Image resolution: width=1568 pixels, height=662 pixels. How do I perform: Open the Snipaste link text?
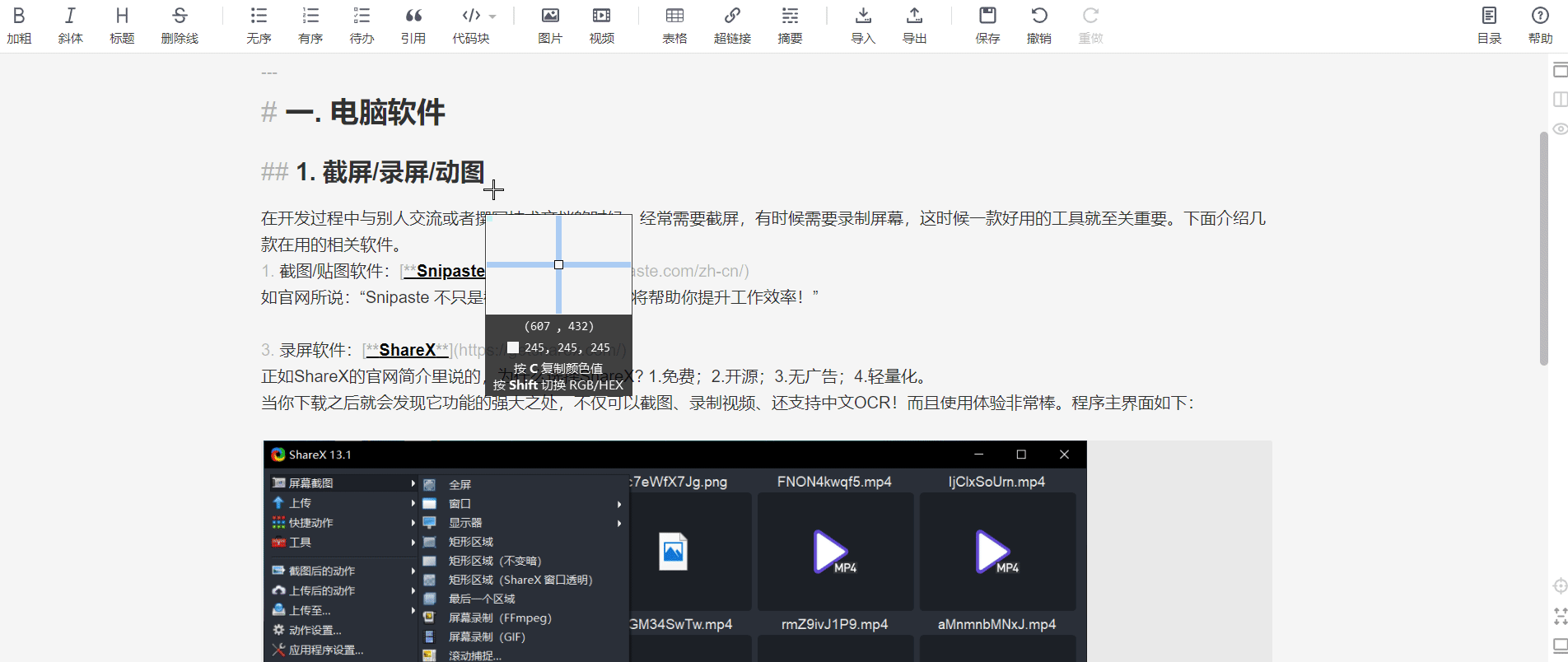450,271
